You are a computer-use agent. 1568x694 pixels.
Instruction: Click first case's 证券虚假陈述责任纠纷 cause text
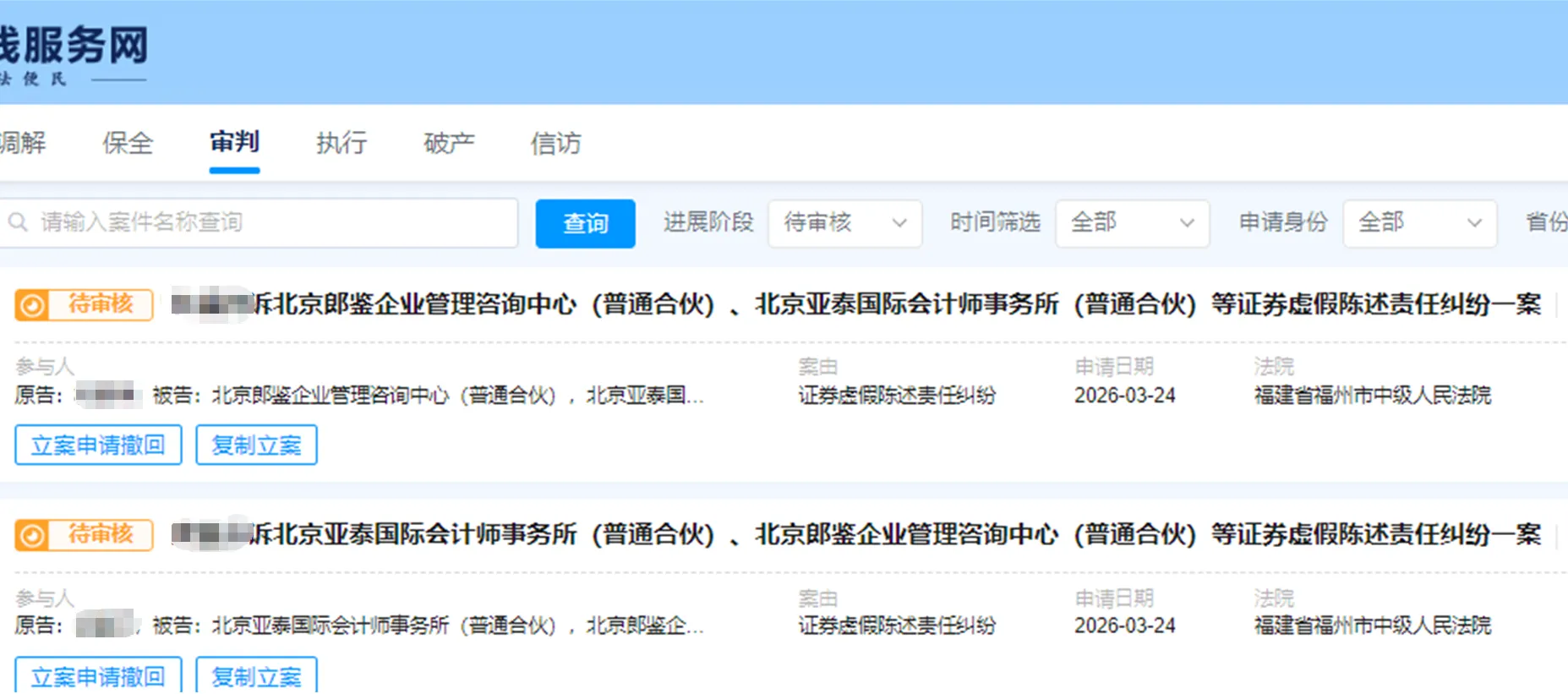[897, 396]
